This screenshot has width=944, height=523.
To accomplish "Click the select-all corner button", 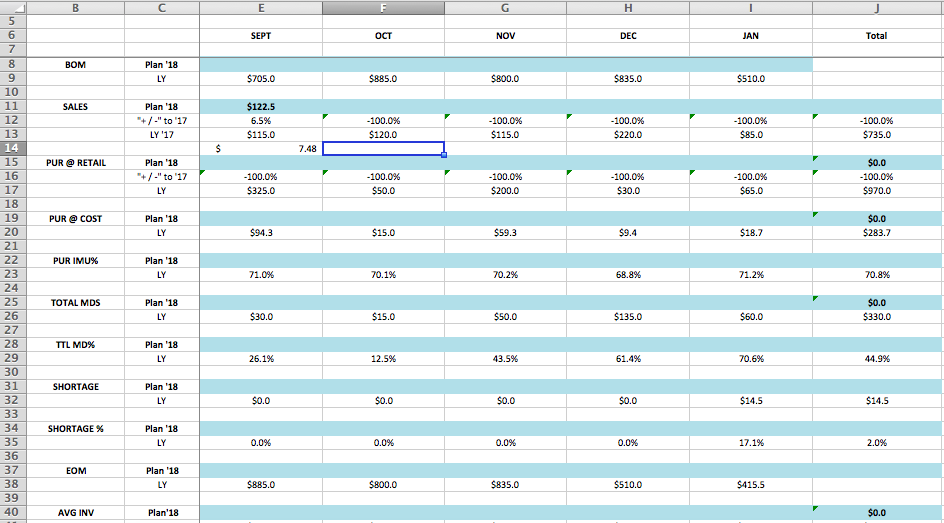I will 13,7.
